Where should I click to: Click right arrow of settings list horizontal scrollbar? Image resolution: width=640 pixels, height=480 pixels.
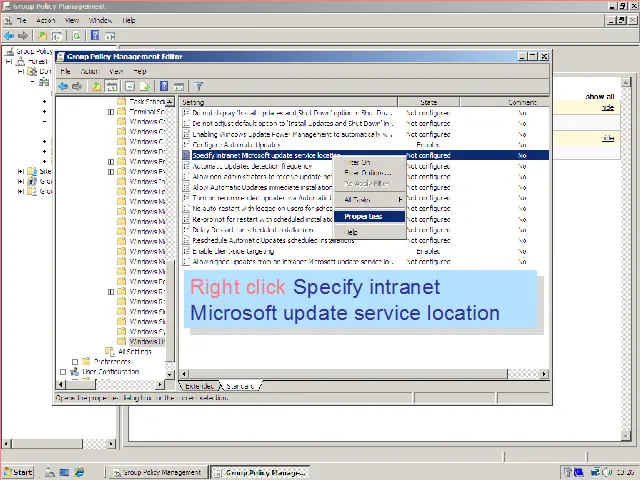(544, 373)
